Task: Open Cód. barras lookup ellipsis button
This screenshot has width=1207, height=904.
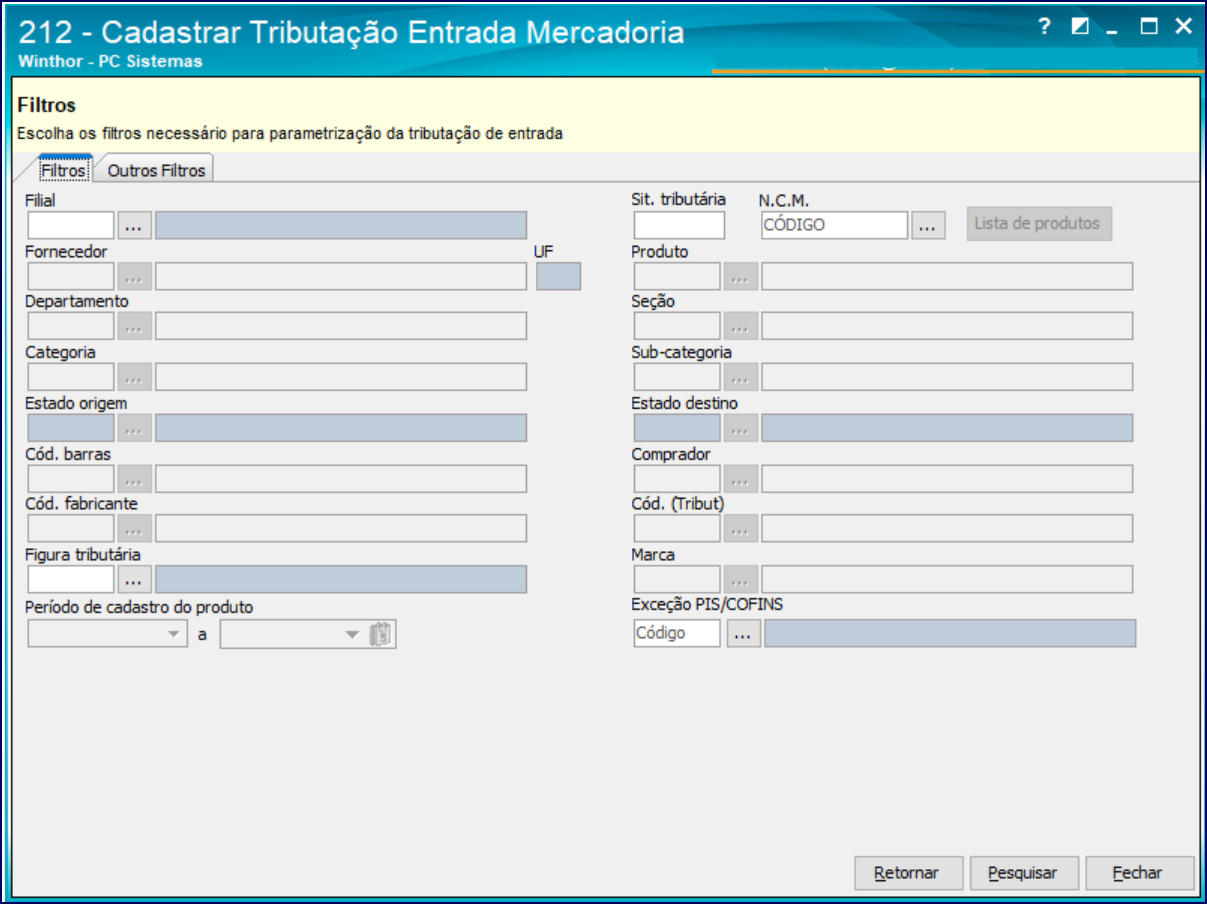Action: [x=135, y=478]
